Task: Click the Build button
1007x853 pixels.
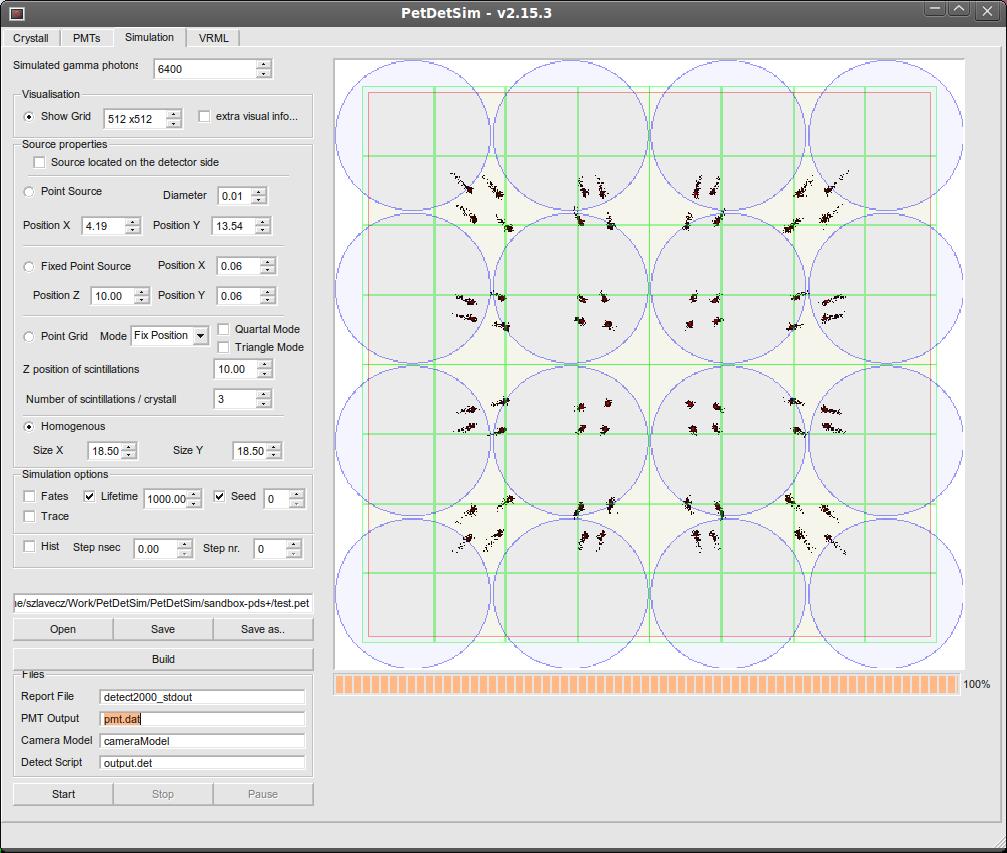Action: [x=163, y=659]
